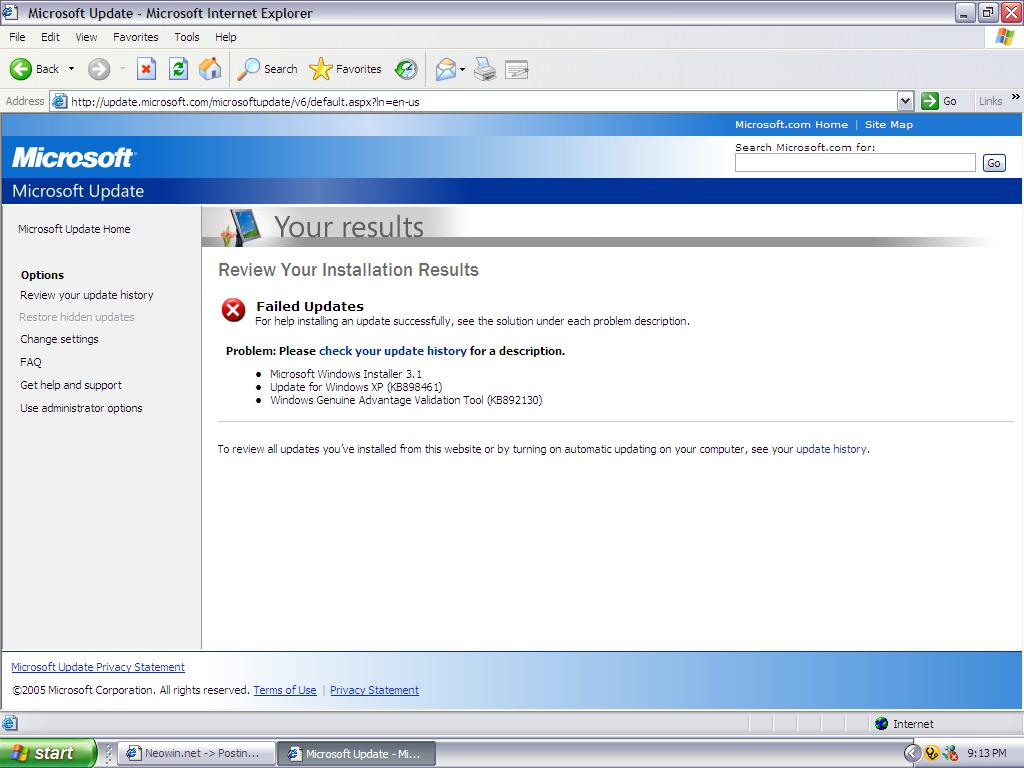Open the Site Map link
Image resolution: width=1024 pixels, height=768 pixels.
[889, 124]
